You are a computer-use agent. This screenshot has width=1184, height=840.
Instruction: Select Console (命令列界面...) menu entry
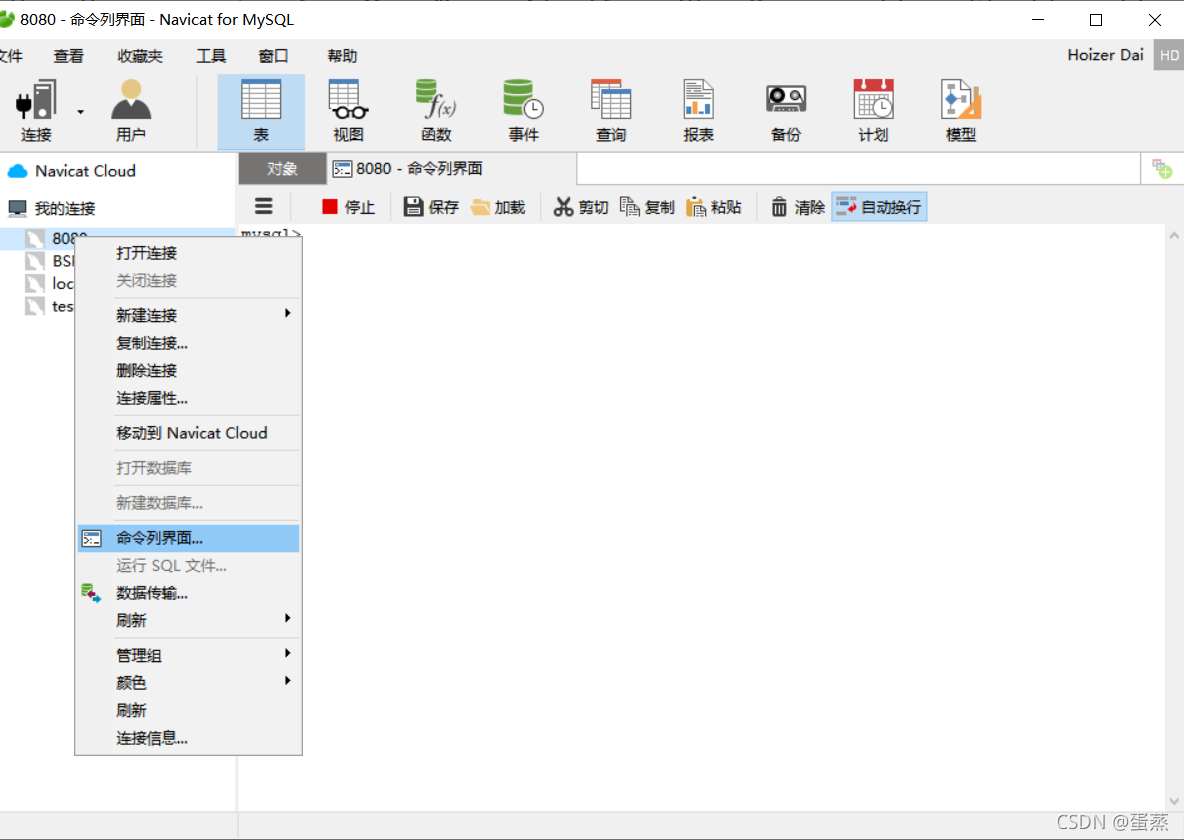coord(188,538)
